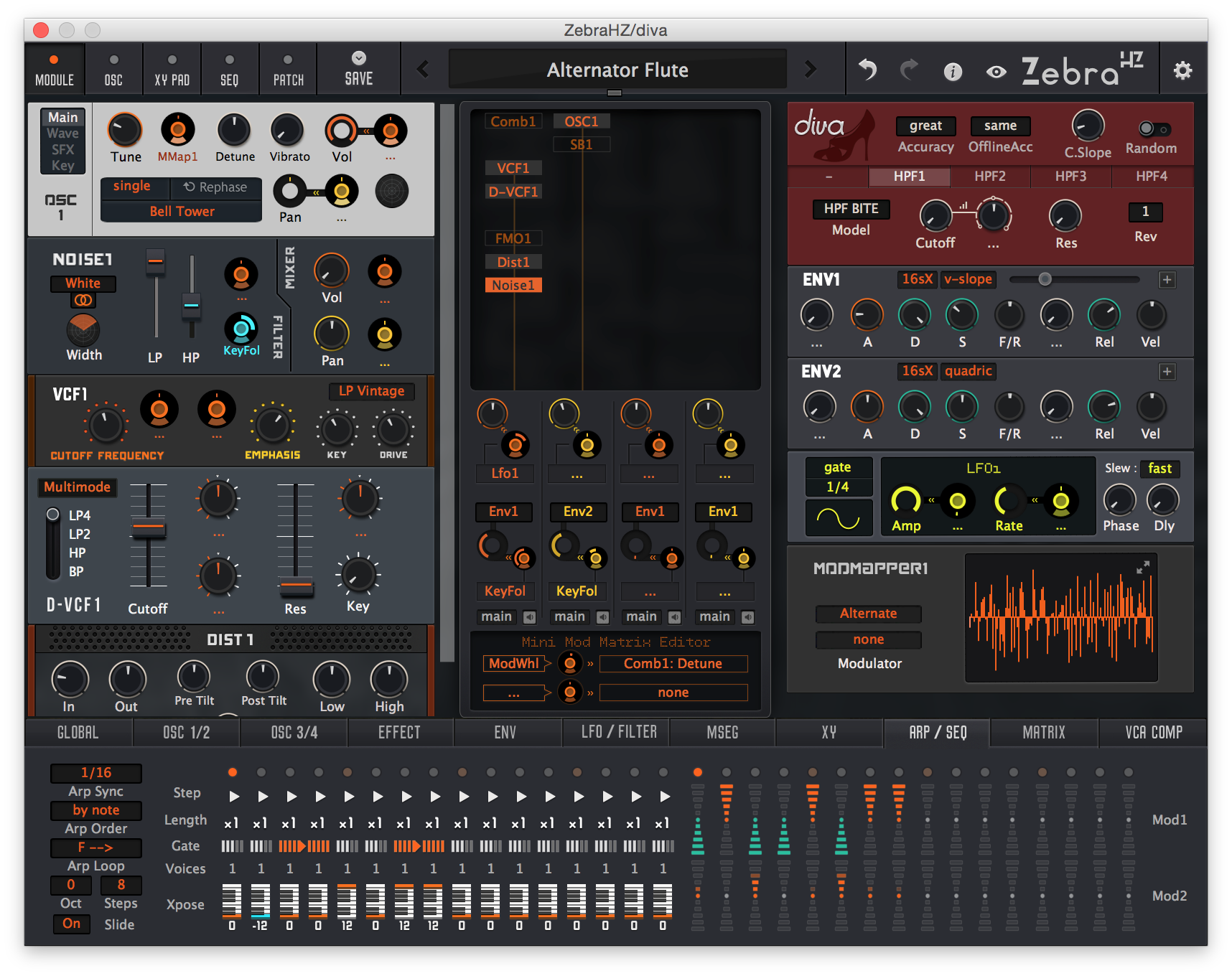
Task: Toggle the diva Random switch
Action: click(1154, 129)
